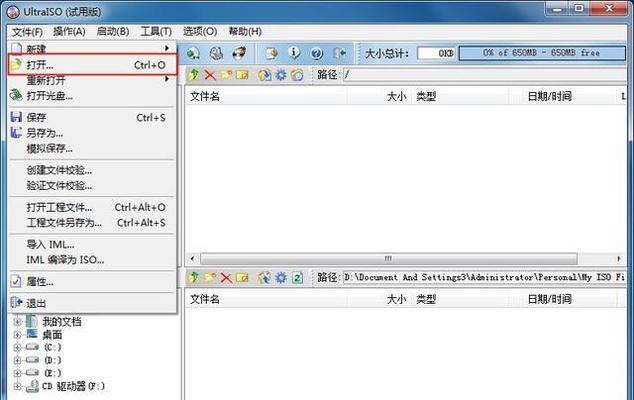Click the exit door icon in toolbar

tap(340, 53)
